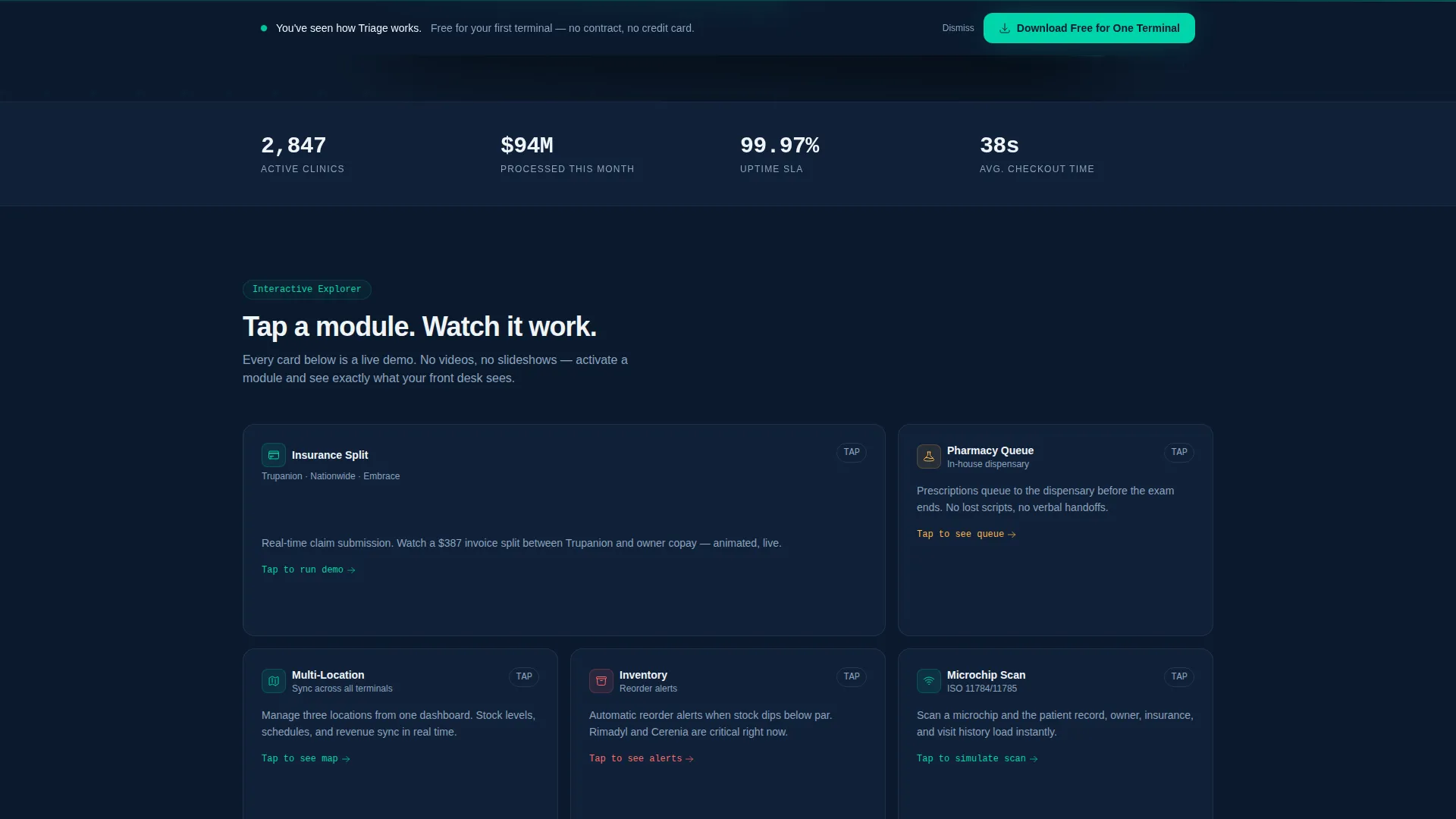This screenshot has width=1456, height=819.
Task: Click the green status dot in the banner
Action: [x=264, y=28]
